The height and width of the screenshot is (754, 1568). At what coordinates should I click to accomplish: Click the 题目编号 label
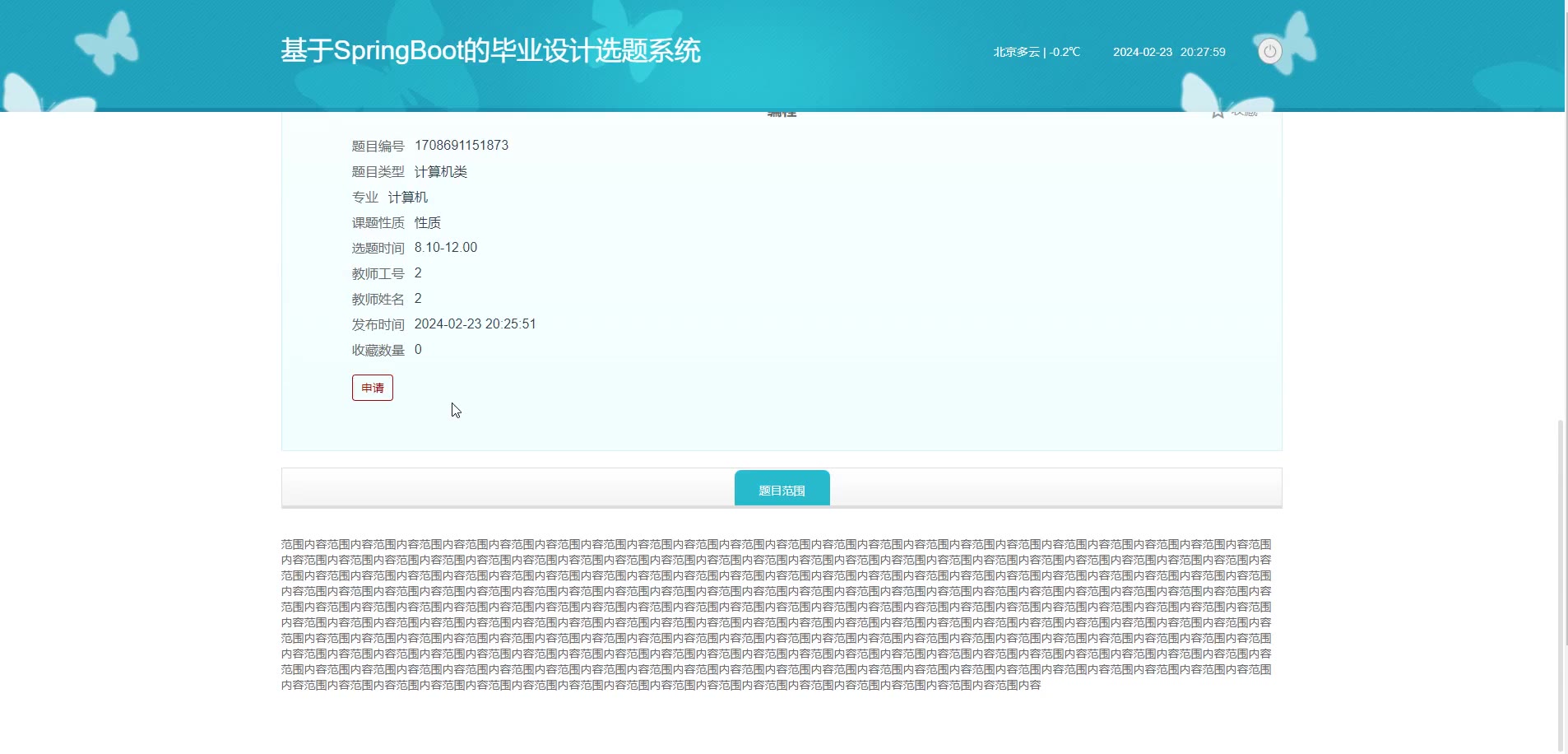coord(378,146)
